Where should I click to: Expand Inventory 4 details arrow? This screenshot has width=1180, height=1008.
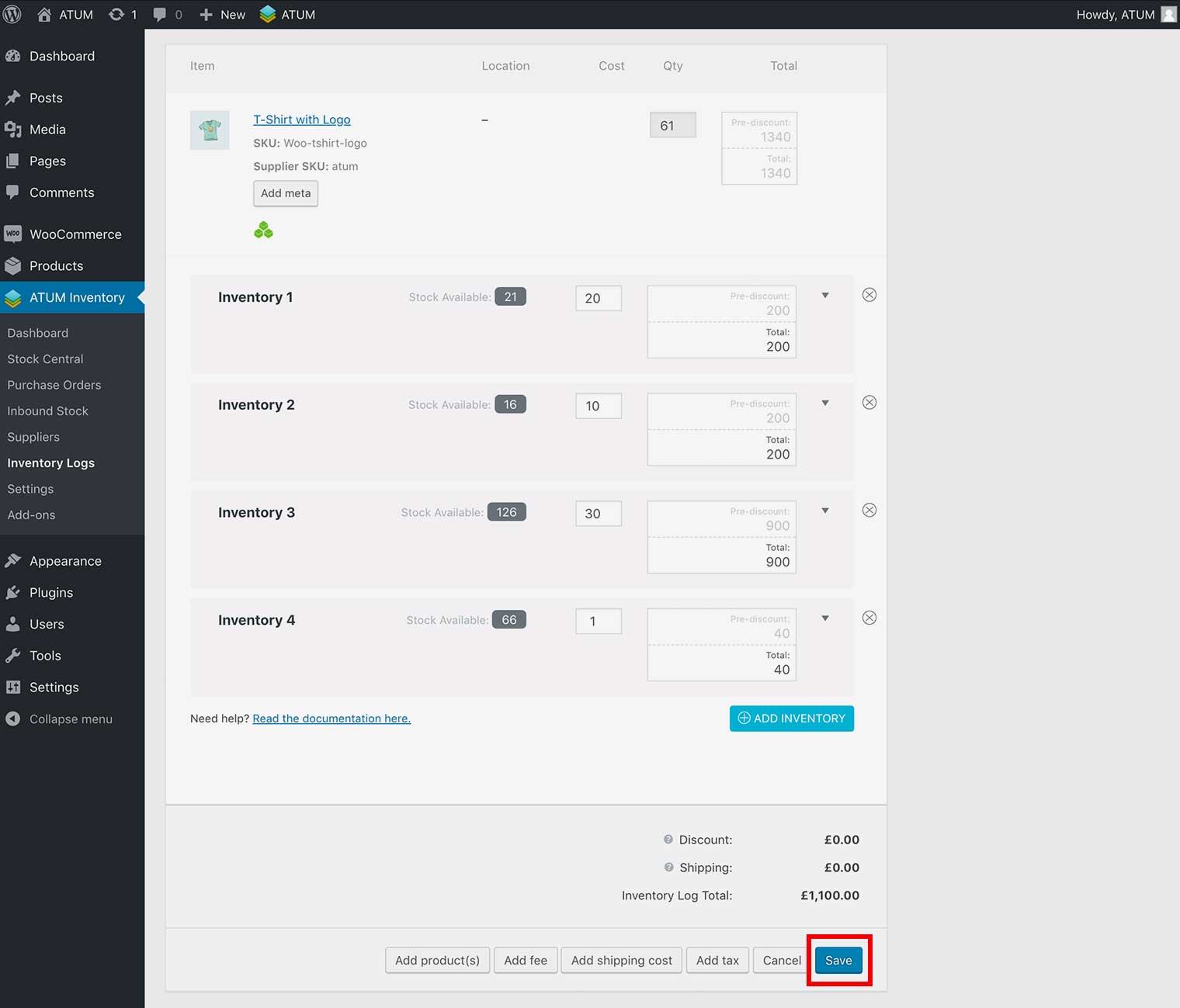(x=825, y=618)
